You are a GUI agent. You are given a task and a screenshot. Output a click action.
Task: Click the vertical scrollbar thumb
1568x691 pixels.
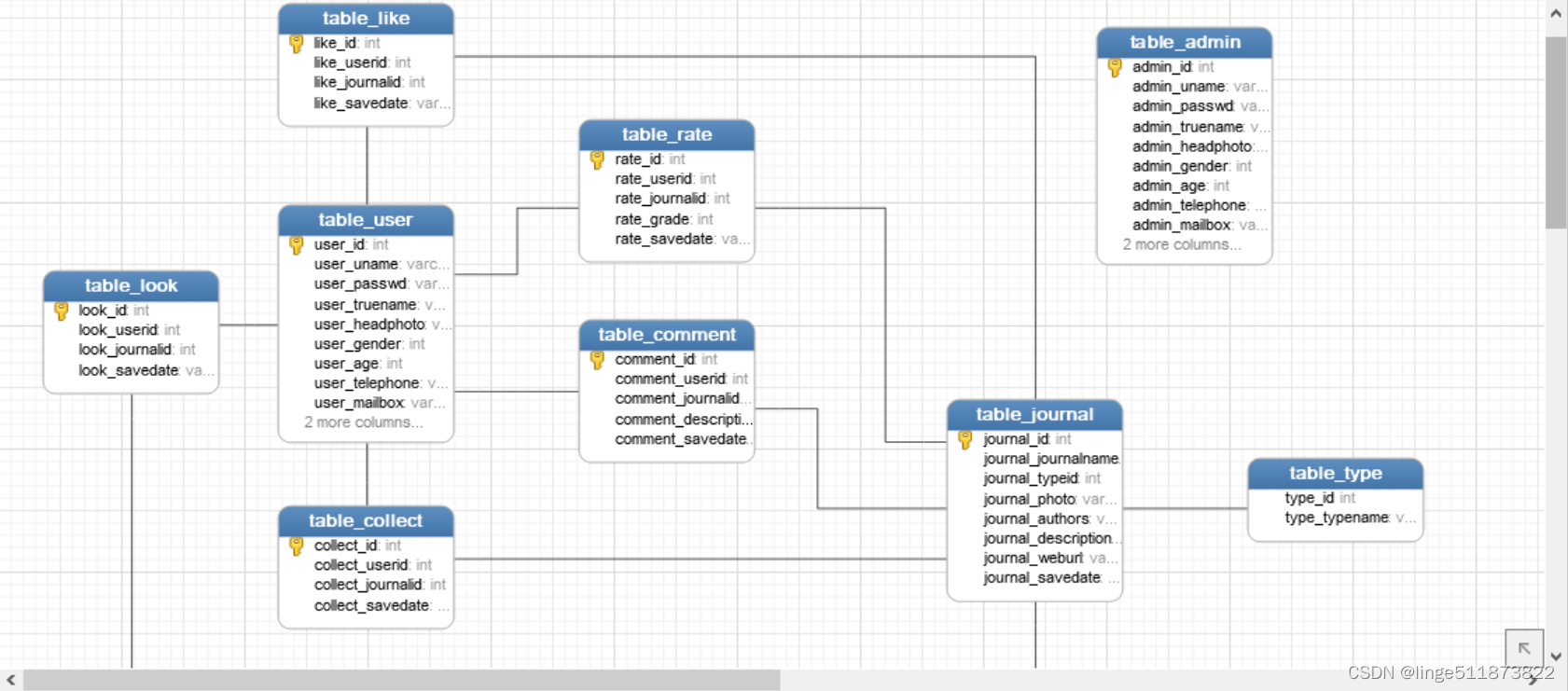(x=1556, y=132)
